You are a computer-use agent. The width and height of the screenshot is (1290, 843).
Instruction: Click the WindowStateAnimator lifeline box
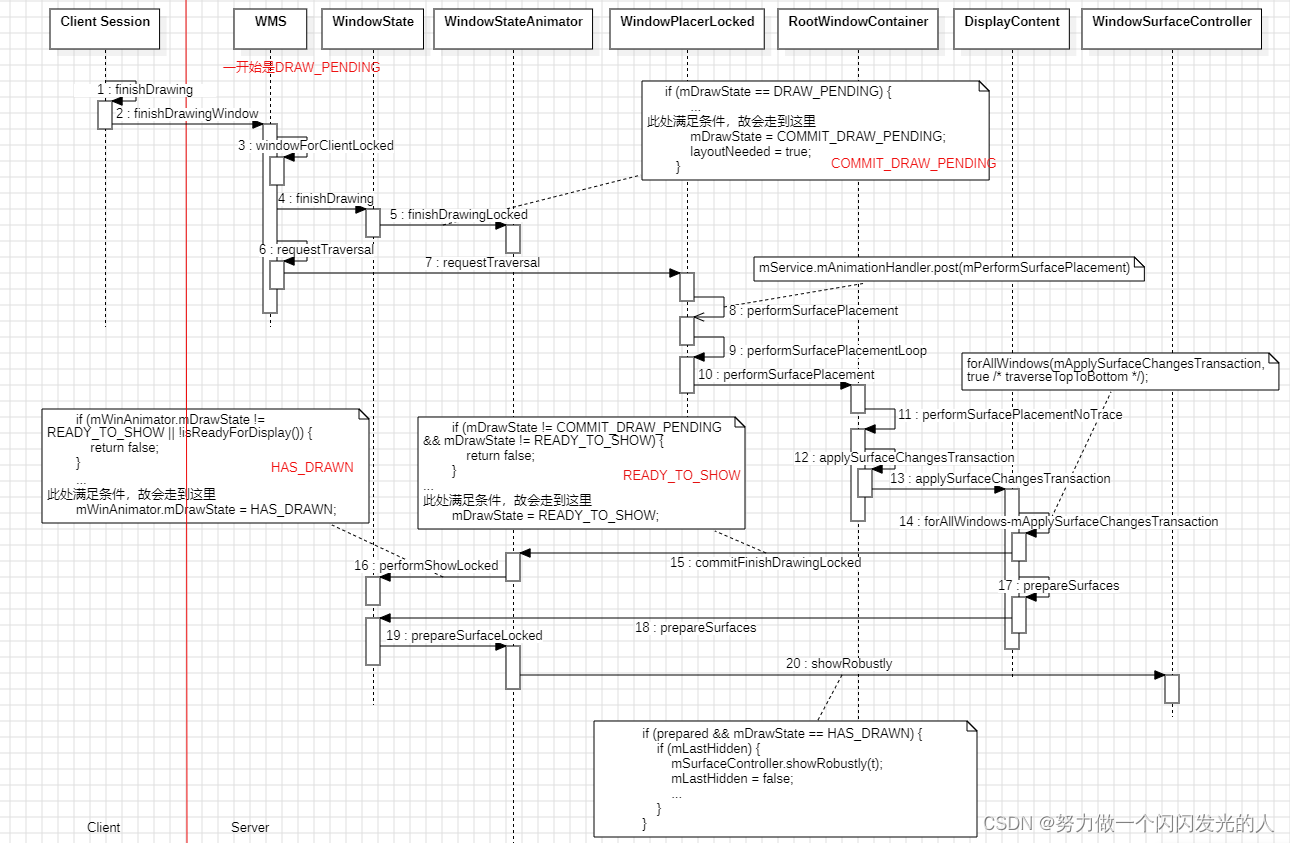tap(513, 28)
